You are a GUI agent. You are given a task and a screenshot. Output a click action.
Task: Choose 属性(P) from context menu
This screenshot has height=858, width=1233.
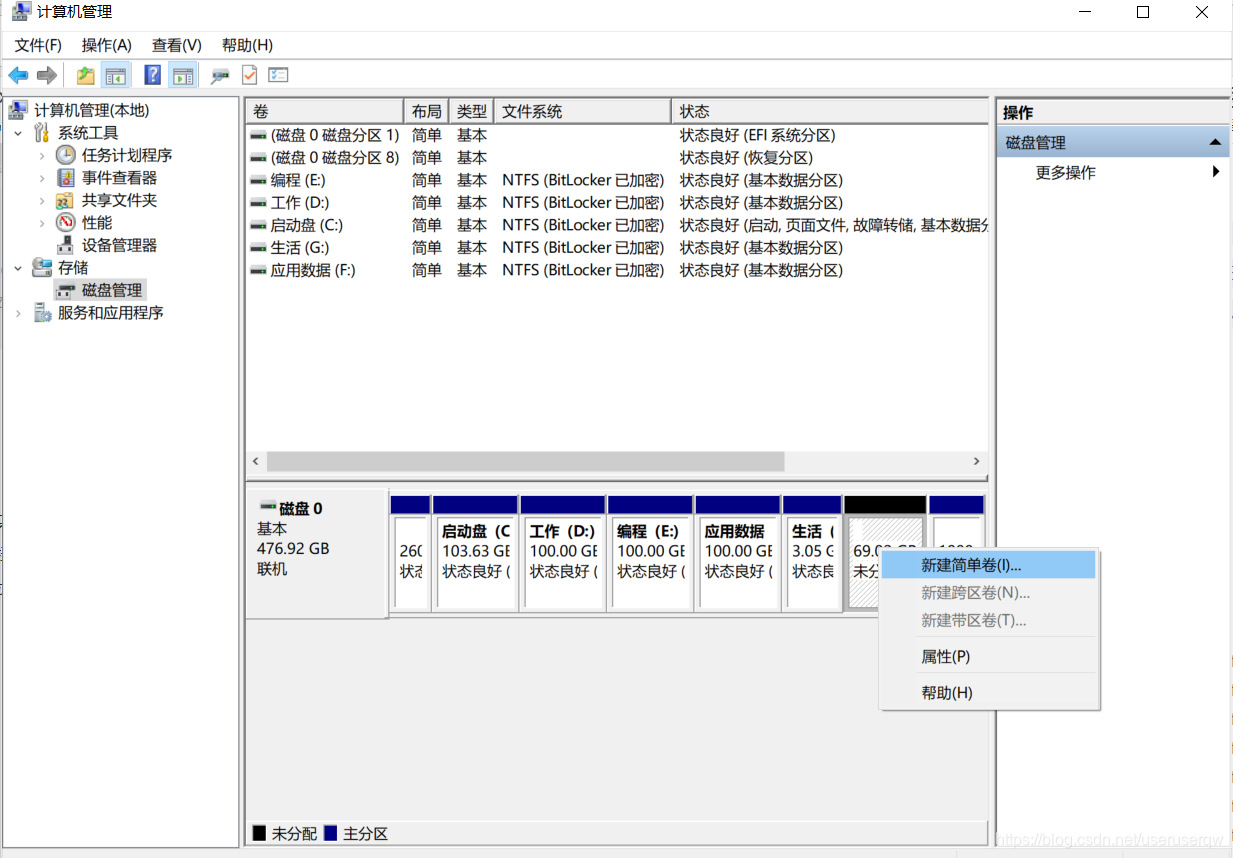tap(989, 657)
